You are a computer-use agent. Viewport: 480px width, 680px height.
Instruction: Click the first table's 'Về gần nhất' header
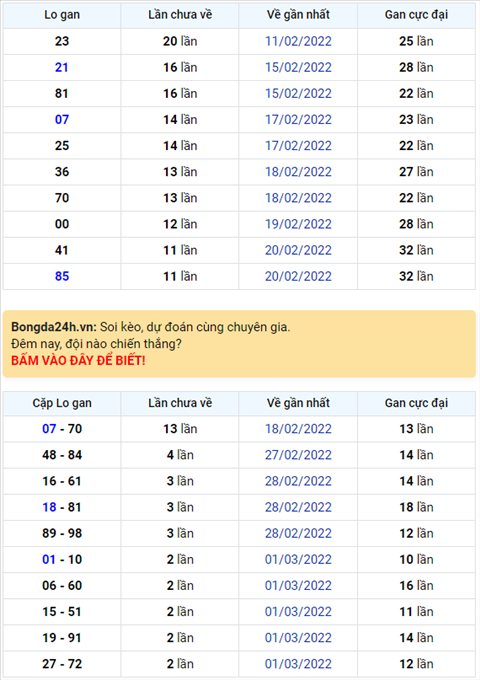[x=298, y=15]
